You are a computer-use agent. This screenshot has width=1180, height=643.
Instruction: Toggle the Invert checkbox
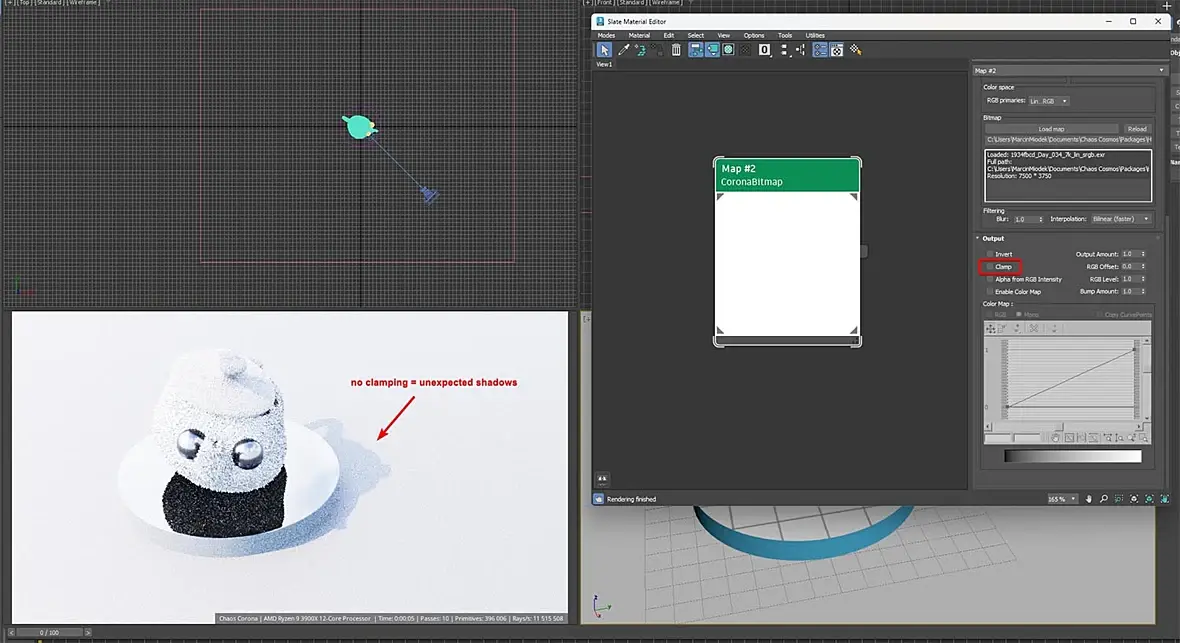(x=990, y=254)
